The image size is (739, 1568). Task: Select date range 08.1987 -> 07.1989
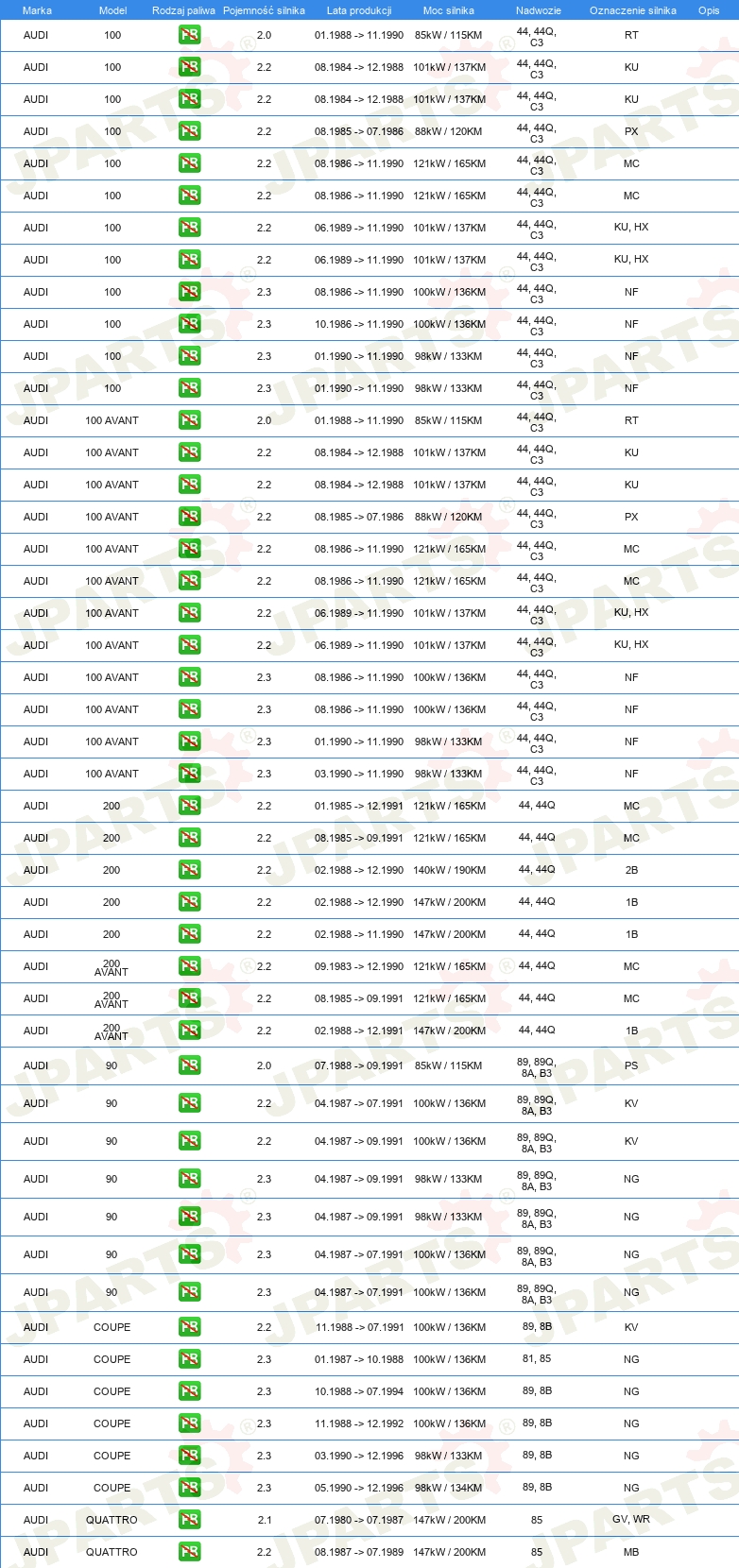359,1552
